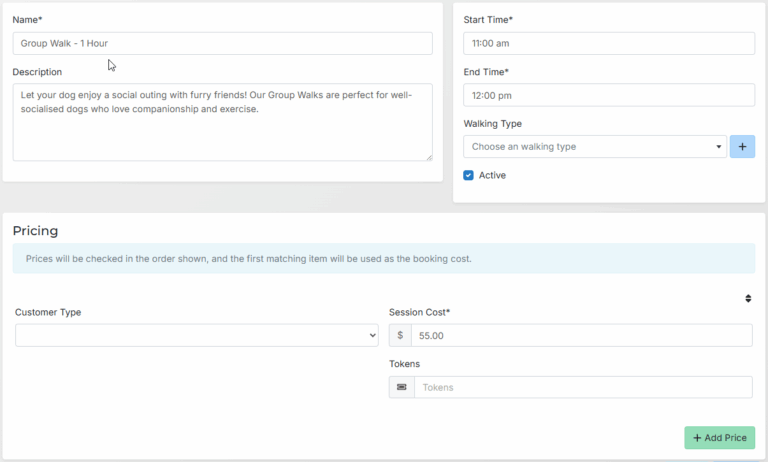Click into the empty Tokens input
This screenshot has height=462, width=768.
582,387
